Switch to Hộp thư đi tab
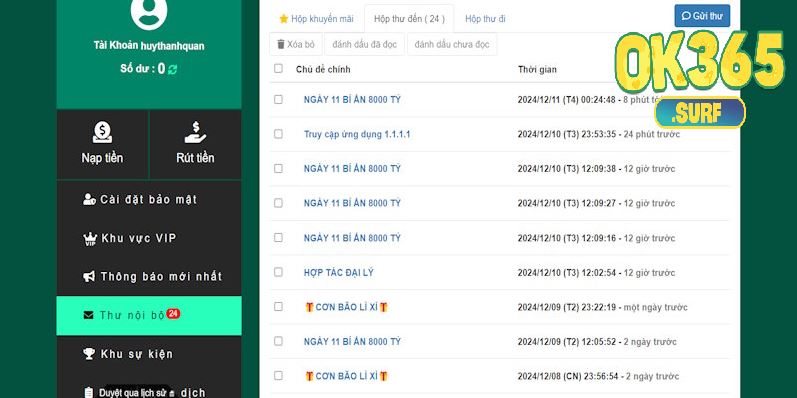The width and height of the screenshot is (797, 398). 485,19
